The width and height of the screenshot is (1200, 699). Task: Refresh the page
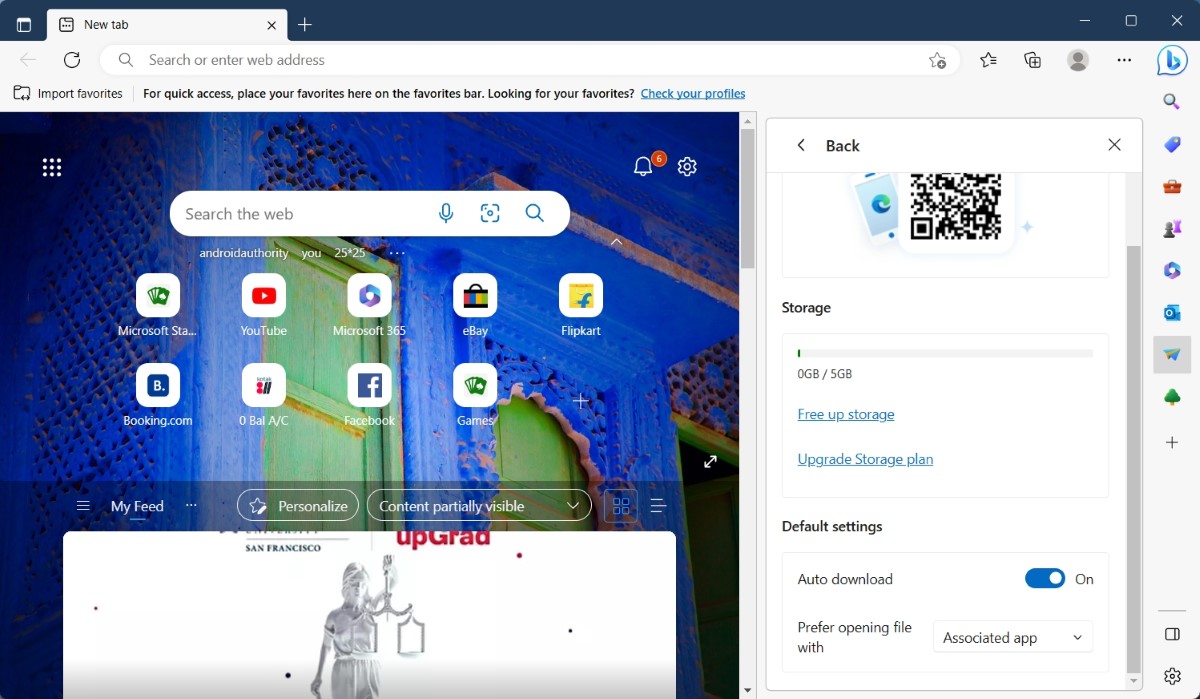point(72,60)
